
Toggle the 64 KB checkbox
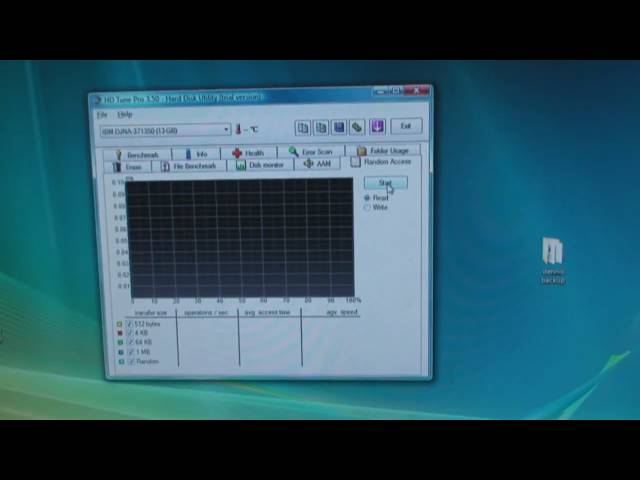click(x=130, y=342)
